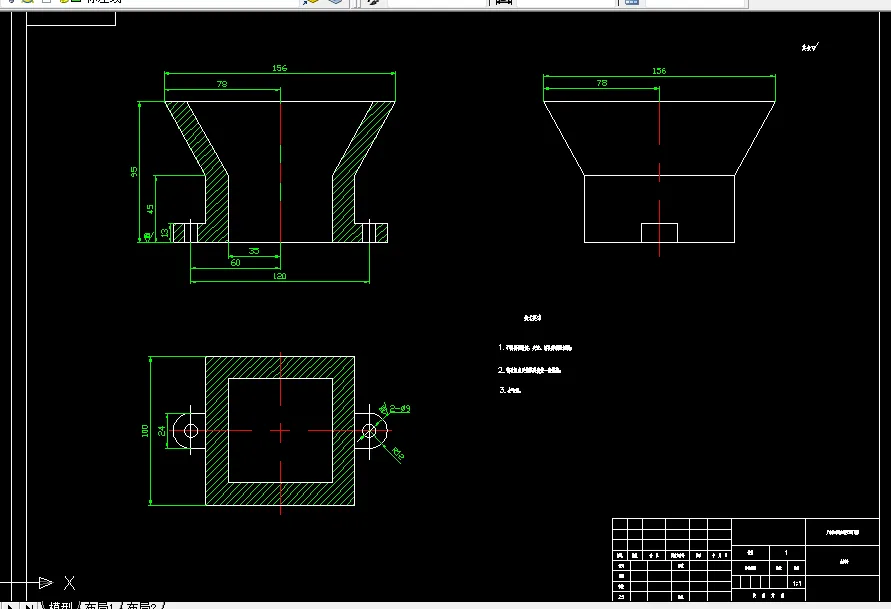Select the 2-Ø9 hole callout
This screenshot has width=891, height=609.
pos(399,408)
